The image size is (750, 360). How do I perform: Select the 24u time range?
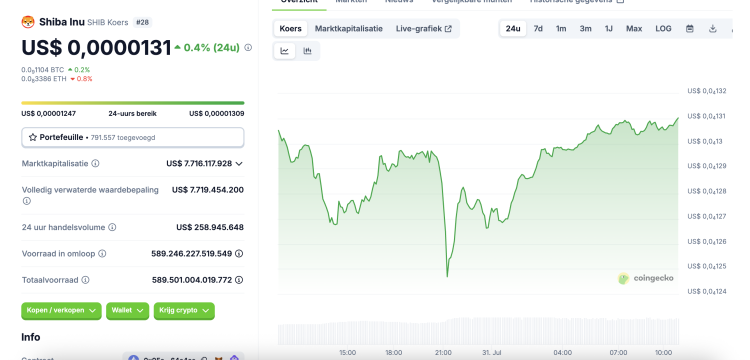[513, 29]
